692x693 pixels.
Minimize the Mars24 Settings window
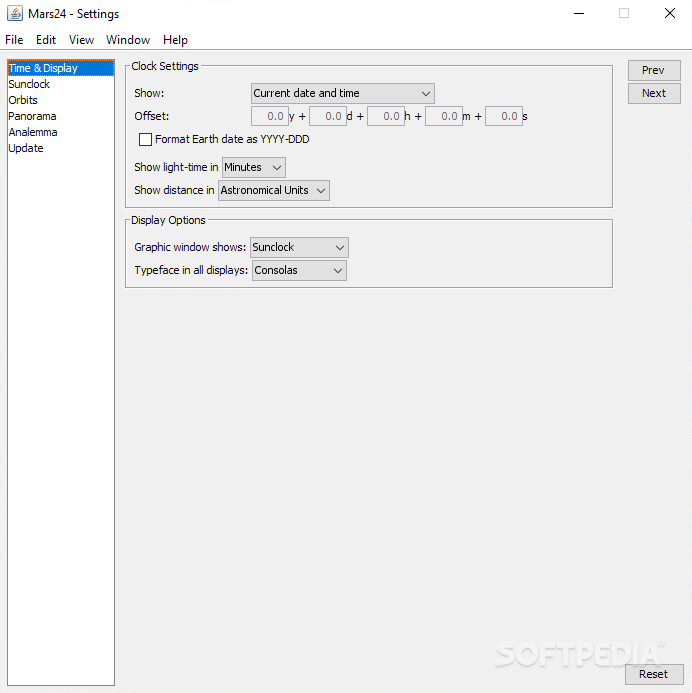579,13
